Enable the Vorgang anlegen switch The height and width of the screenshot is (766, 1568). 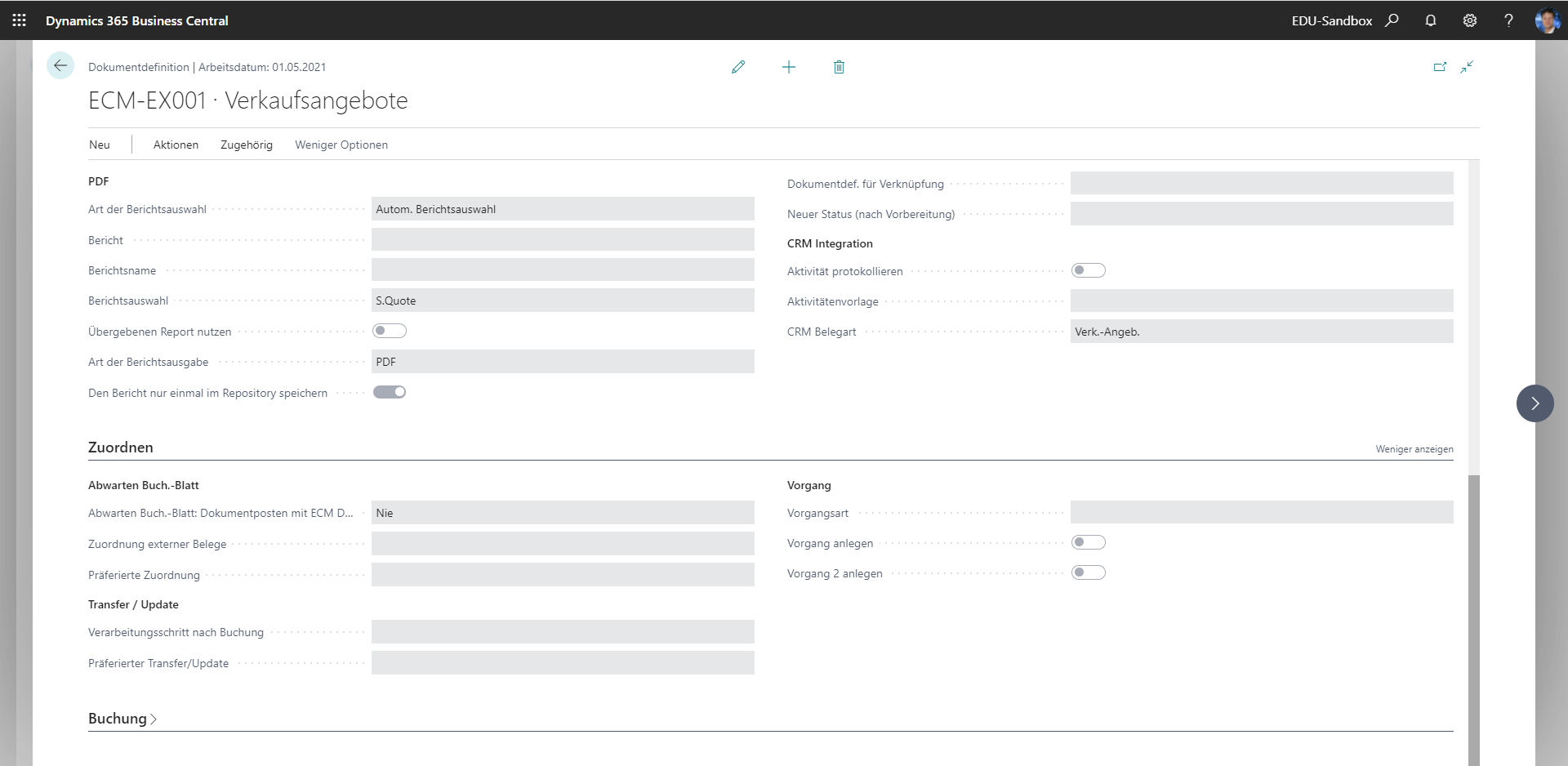[1089, 542]
